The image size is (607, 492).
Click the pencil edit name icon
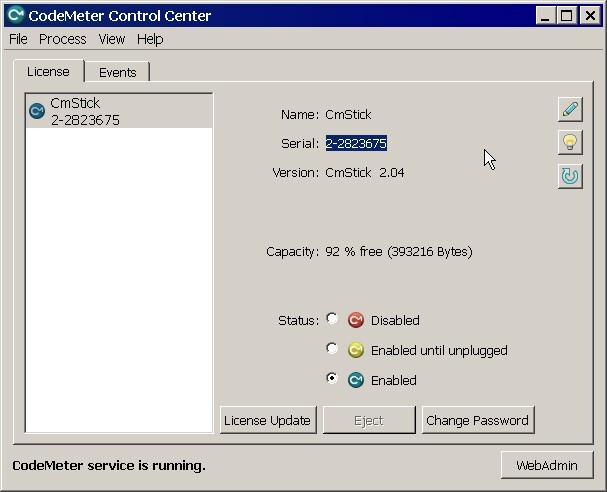[x=570, y=110]
